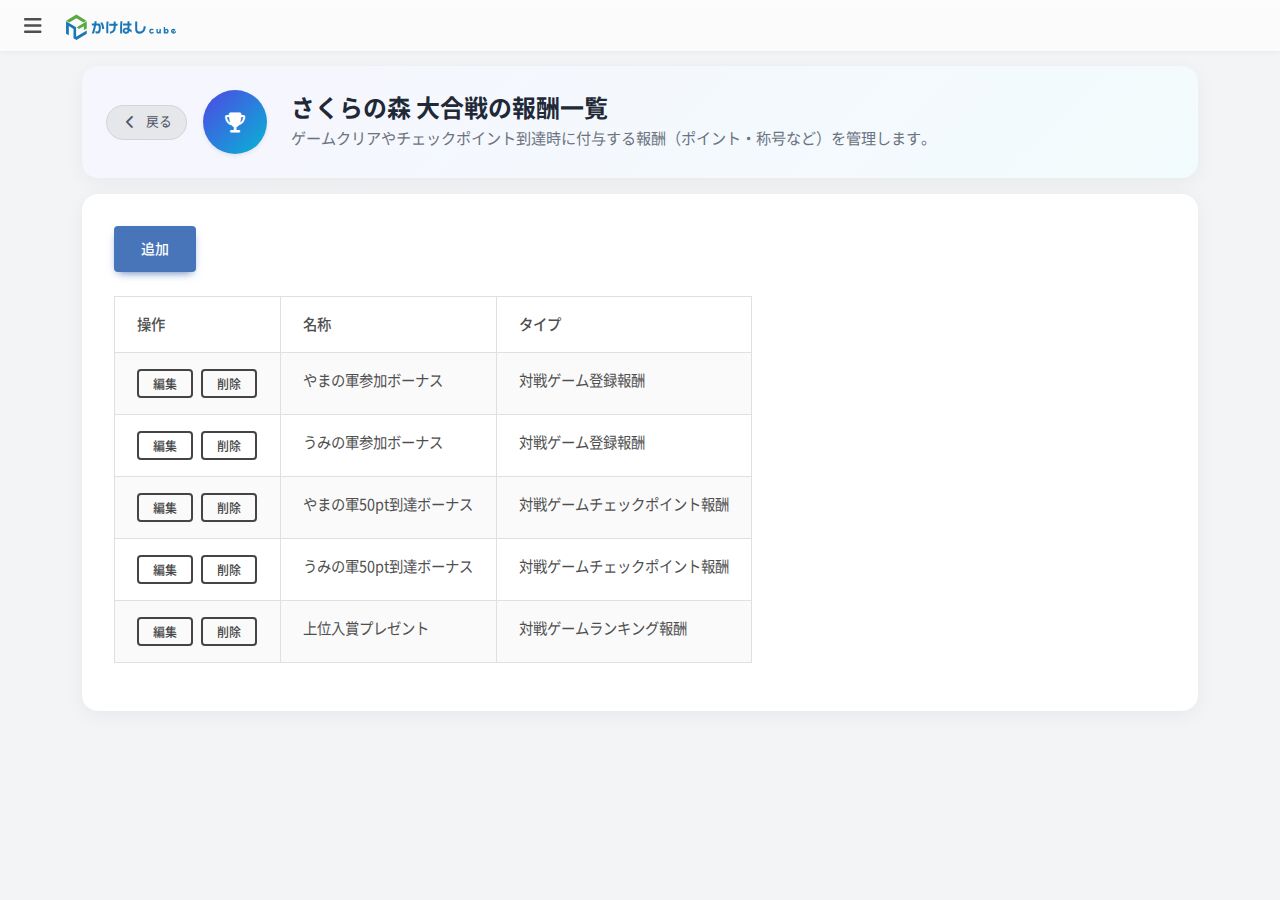Select the やまの軍50pt到達ボーナス name cell
This screenshot has width=1280, height=900.
tap(389, 508)
